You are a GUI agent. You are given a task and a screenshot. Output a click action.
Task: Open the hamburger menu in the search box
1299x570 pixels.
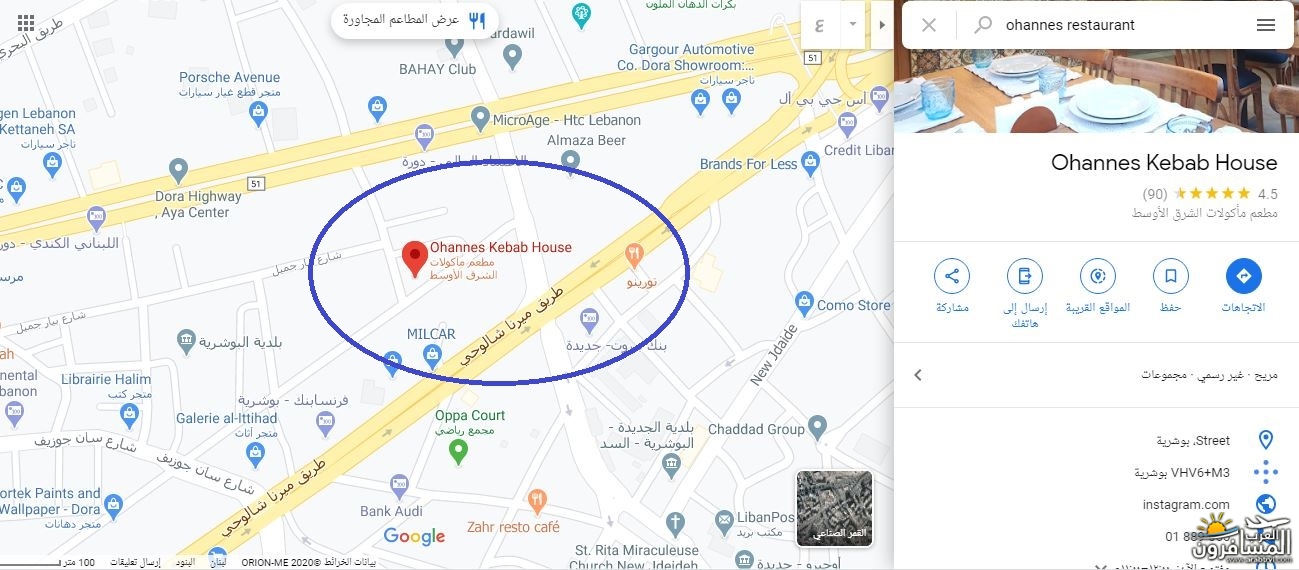click(x=1266, y=25)
